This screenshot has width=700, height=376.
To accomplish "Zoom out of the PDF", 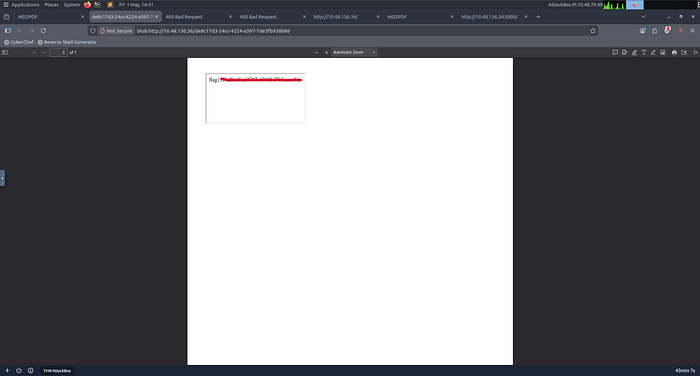I will tap(317, 52).
